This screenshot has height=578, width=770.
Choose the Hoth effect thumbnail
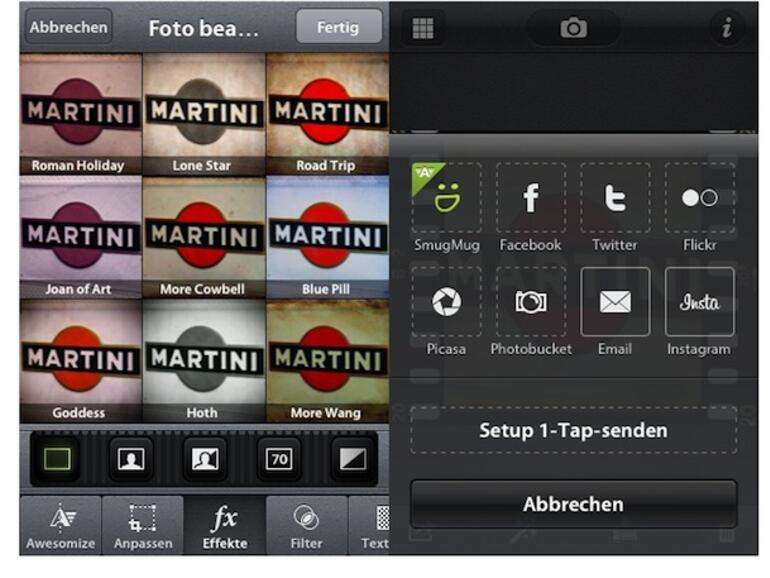pos(204,361)
